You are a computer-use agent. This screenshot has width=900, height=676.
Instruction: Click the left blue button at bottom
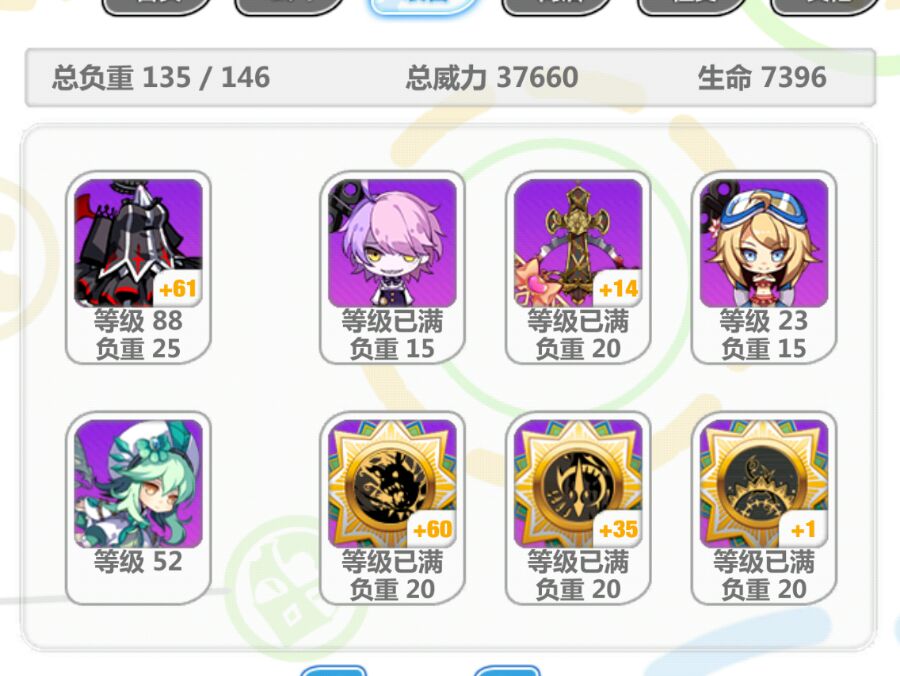click(x=333, y=671)
